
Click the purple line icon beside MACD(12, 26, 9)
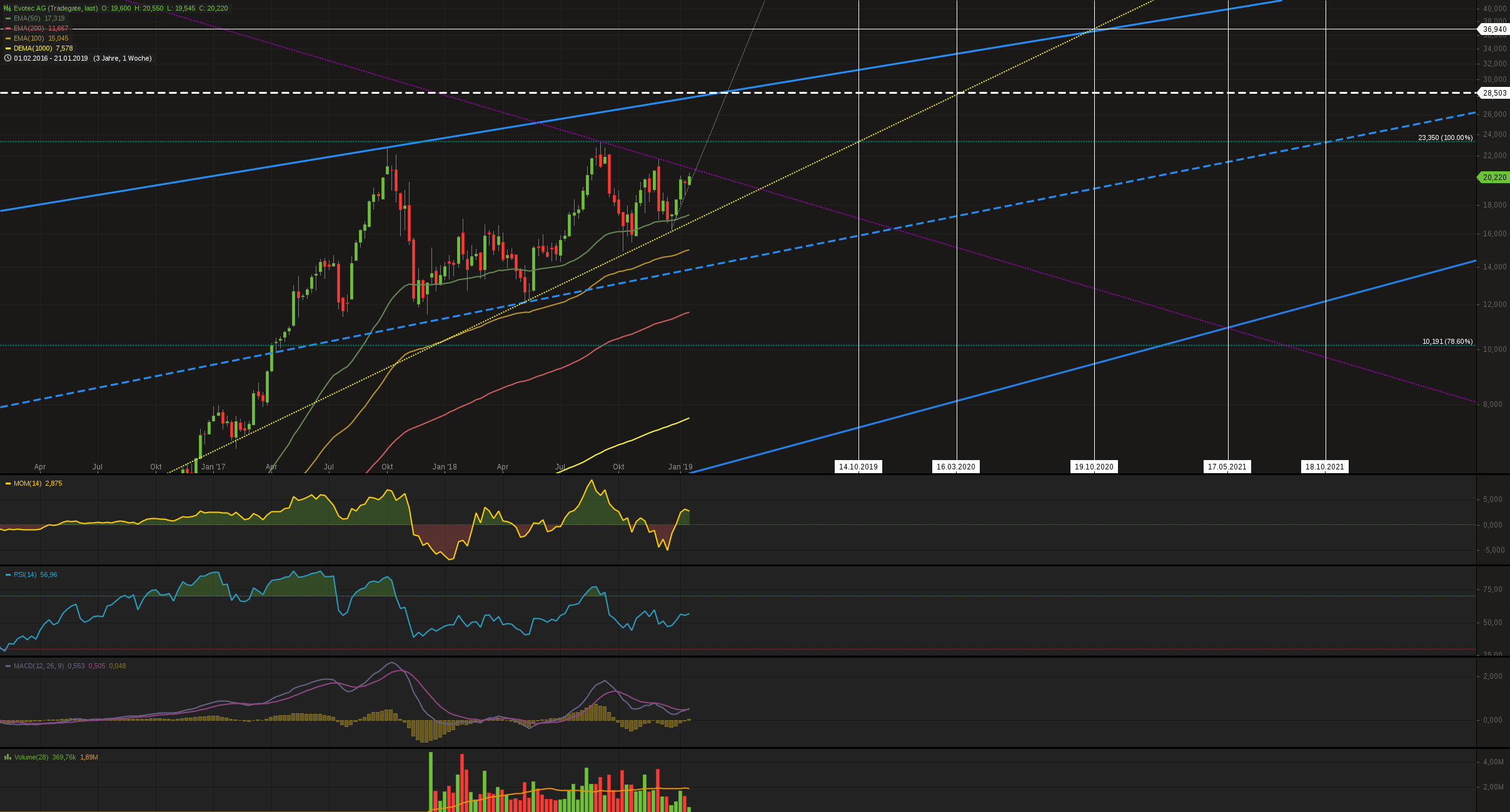(8, 666)
